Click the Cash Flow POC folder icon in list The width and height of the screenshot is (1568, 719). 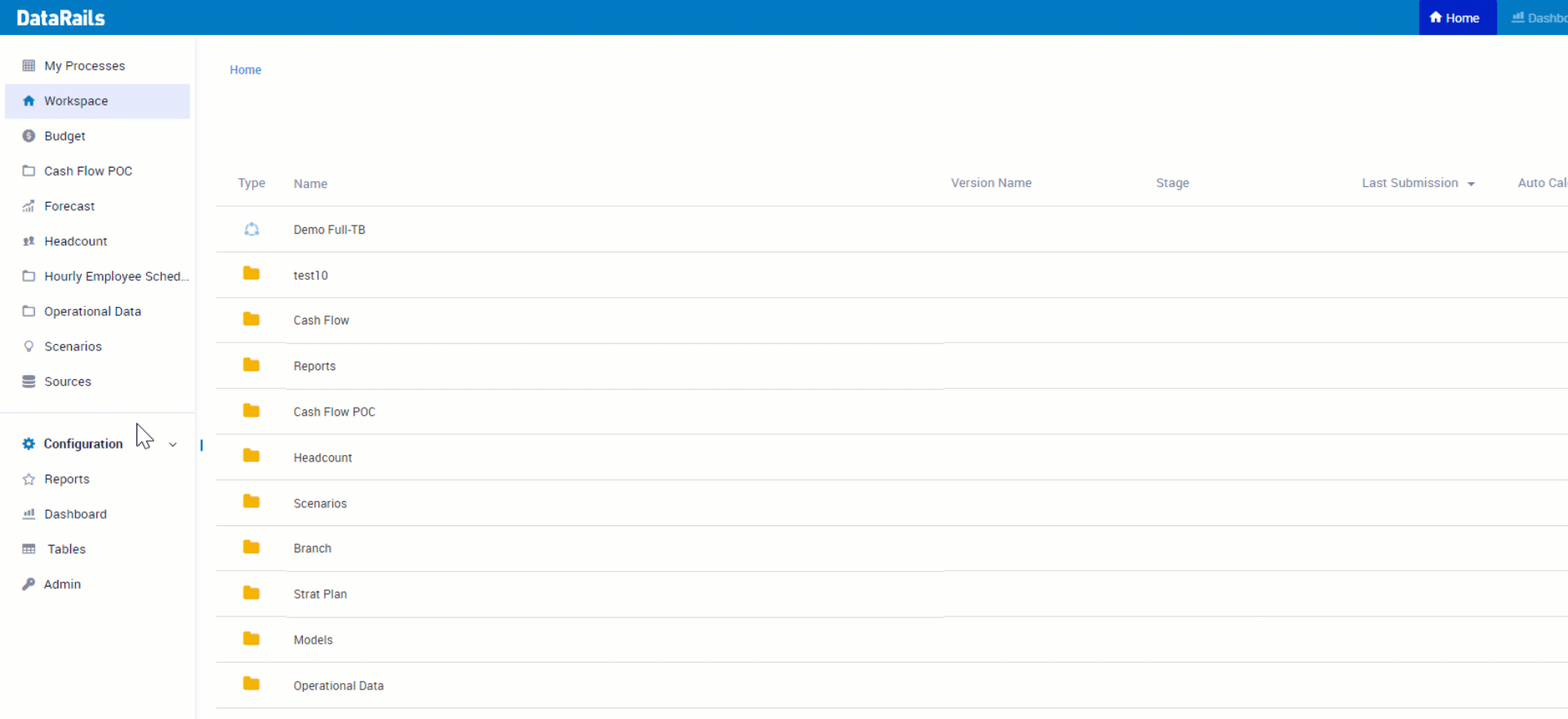252,411
